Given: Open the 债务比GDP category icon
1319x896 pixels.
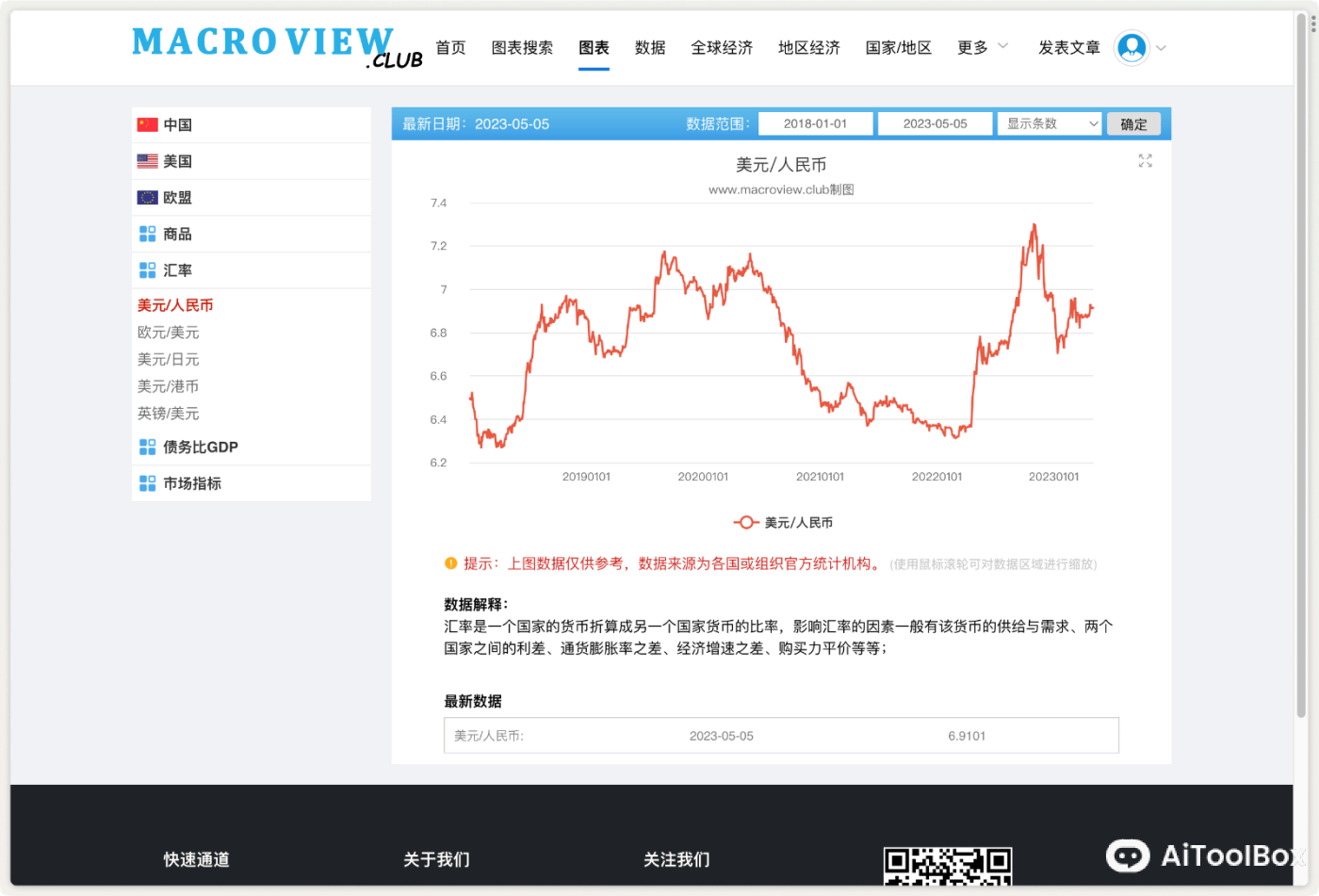Looking at the screenshot, I should (148, 447).
